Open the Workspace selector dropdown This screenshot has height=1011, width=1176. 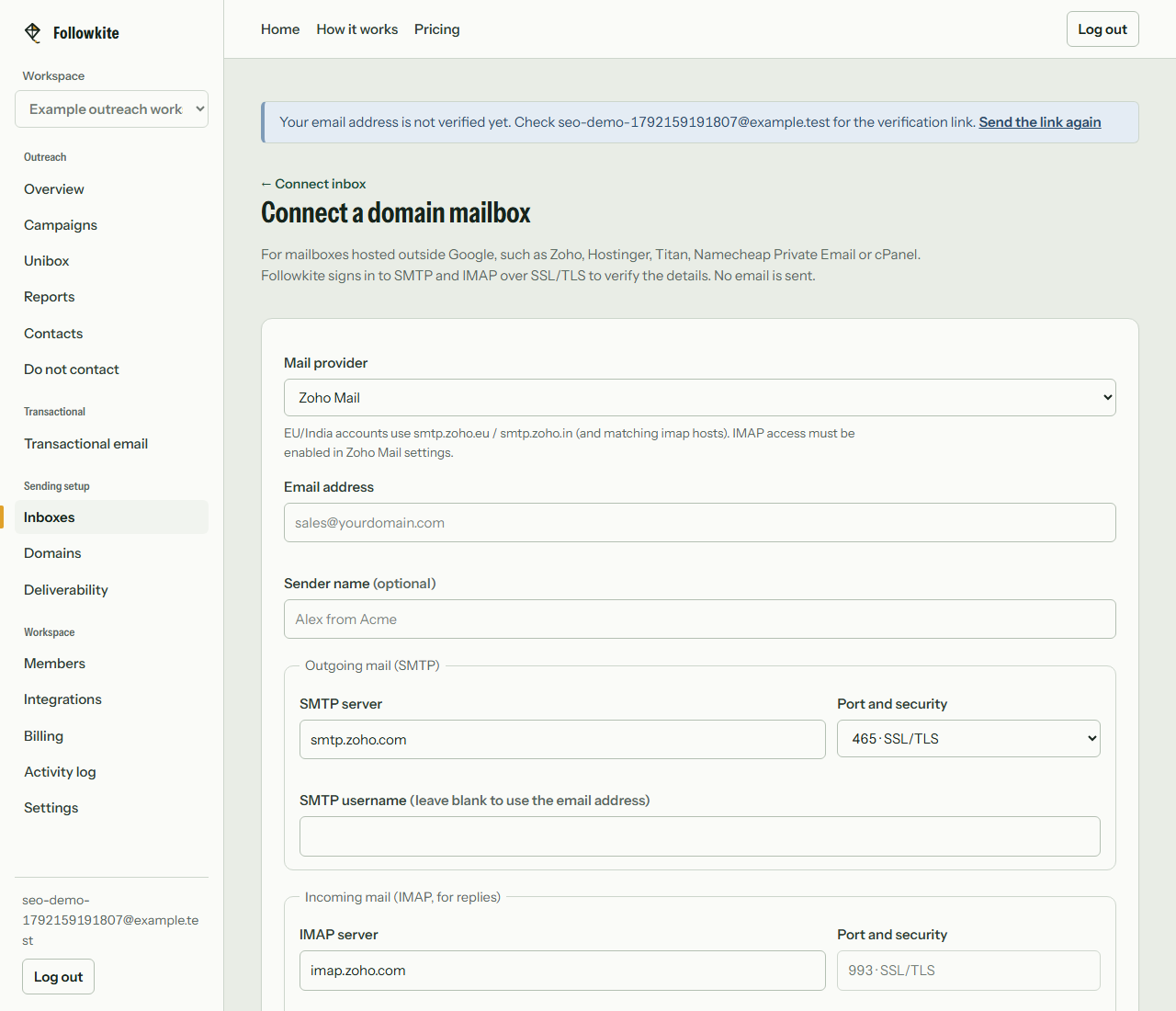[112, 109]
